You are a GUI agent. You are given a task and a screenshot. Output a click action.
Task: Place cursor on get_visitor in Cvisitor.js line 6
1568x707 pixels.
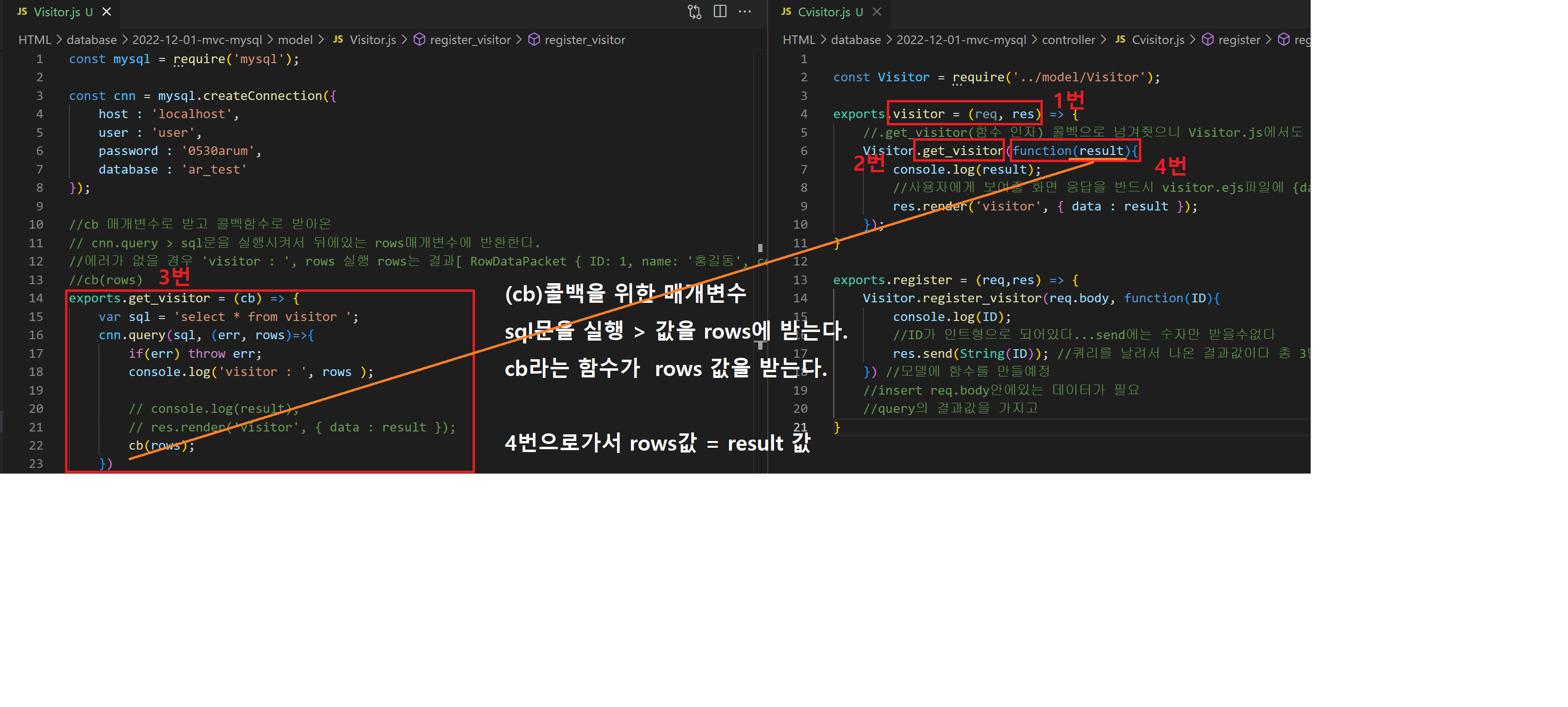tap(962, 151)
